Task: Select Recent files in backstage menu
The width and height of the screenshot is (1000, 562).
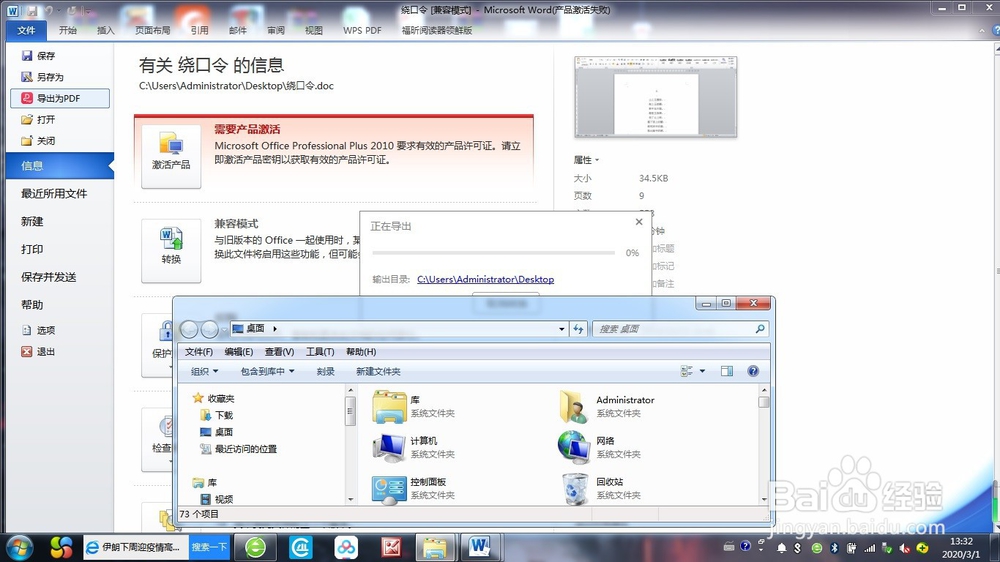Action: coord(54,194)
